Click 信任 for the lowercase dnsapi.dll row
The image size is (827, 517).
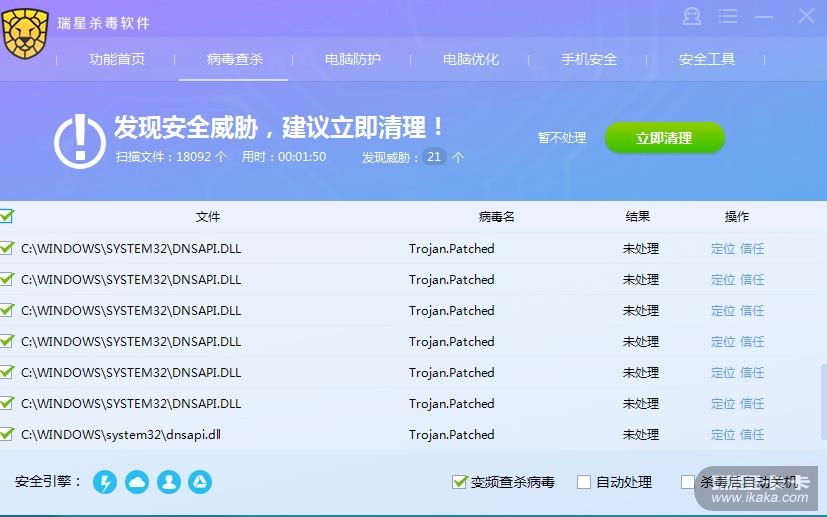click(752, 435)
